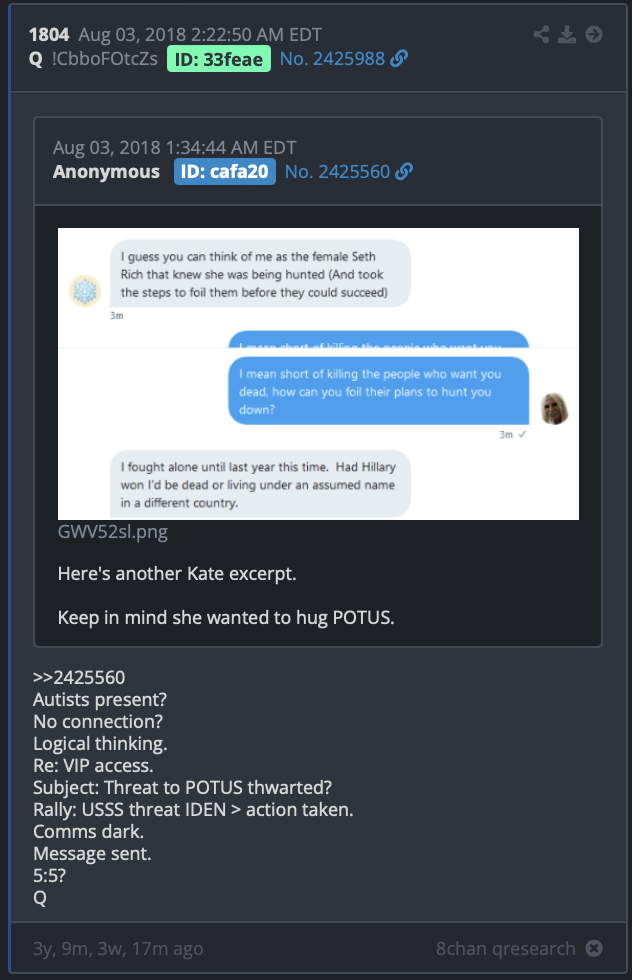Download post using the download icon

point(567,34)
